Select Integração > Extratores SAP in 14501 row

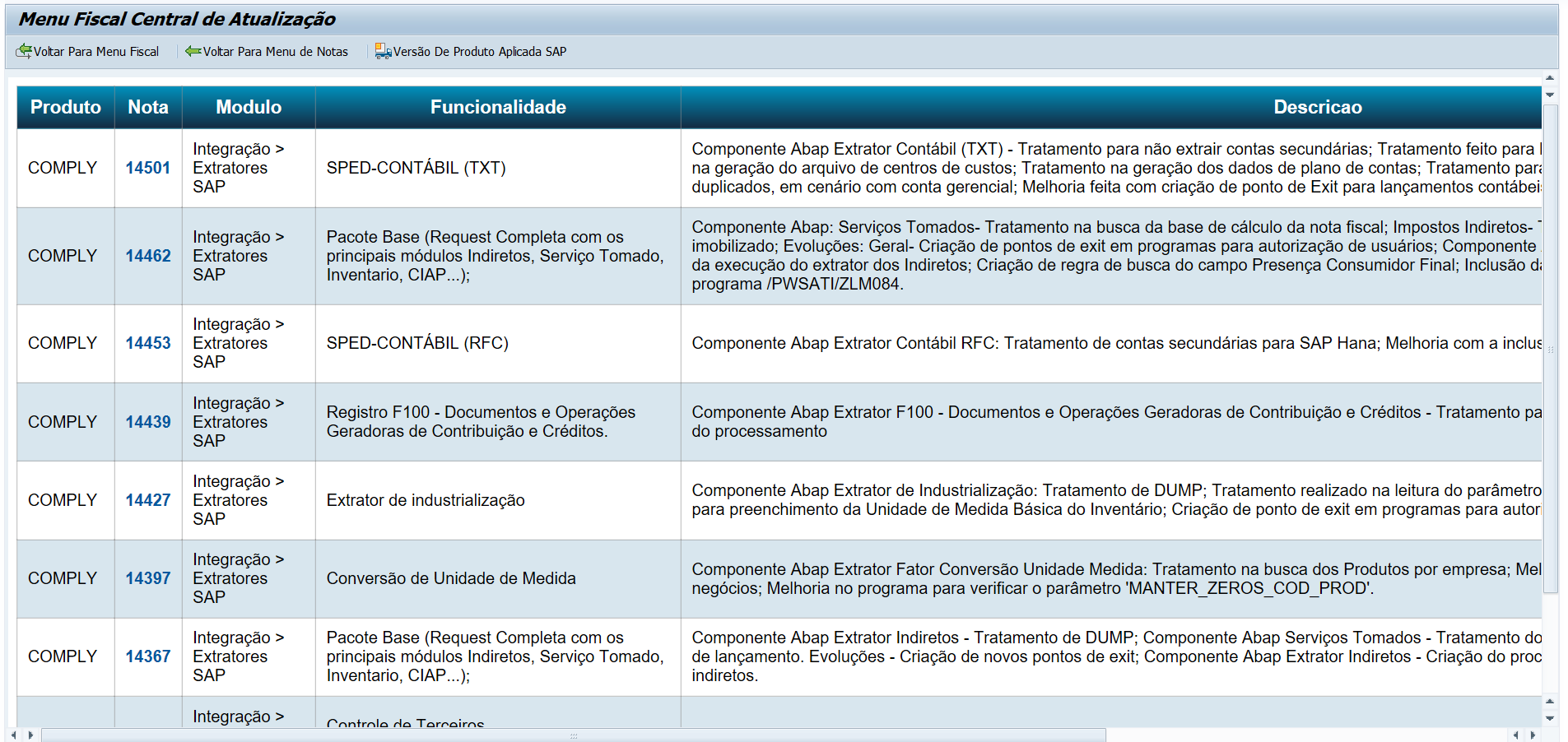(x=249, y=168)
